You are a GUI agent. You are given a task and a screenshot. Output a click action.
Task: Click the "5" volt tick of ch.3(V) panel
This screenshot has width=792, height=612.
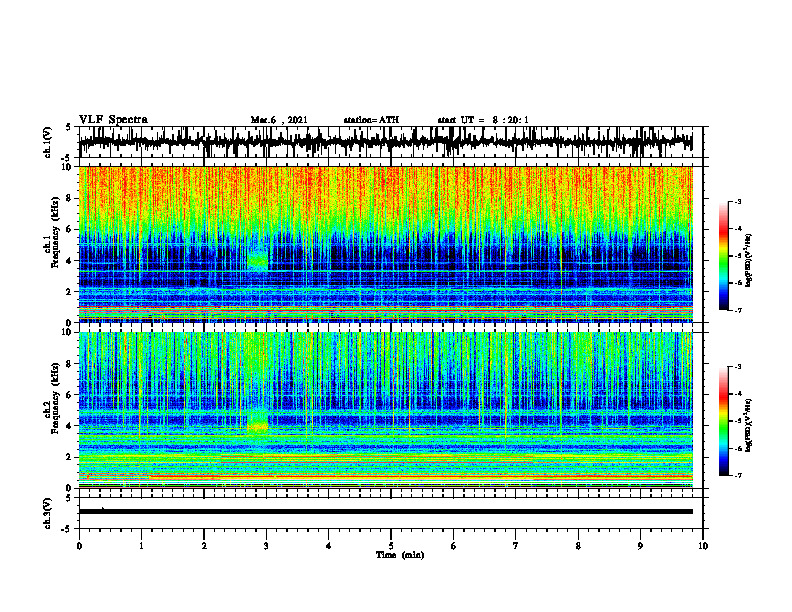(x=69, y=498)
